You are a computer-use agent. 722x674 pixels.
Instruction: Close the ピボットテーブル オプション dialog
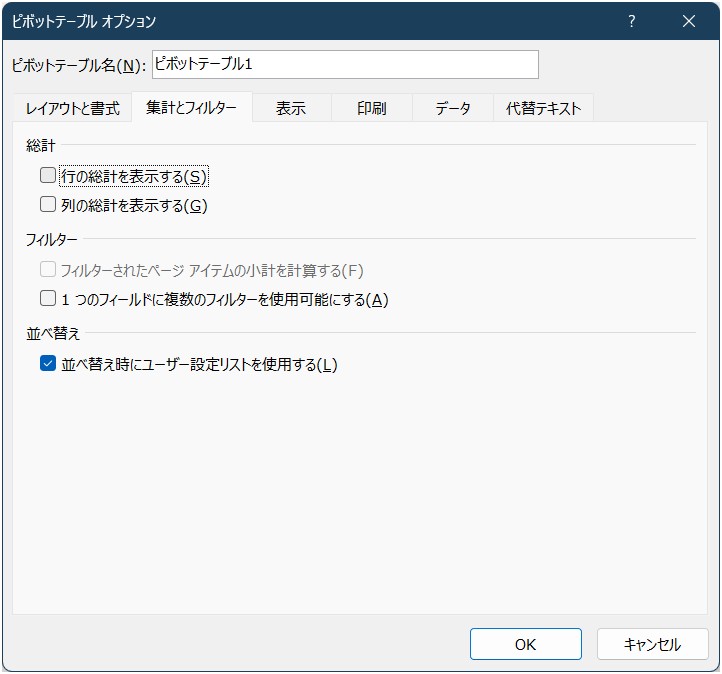pos(689,21)
